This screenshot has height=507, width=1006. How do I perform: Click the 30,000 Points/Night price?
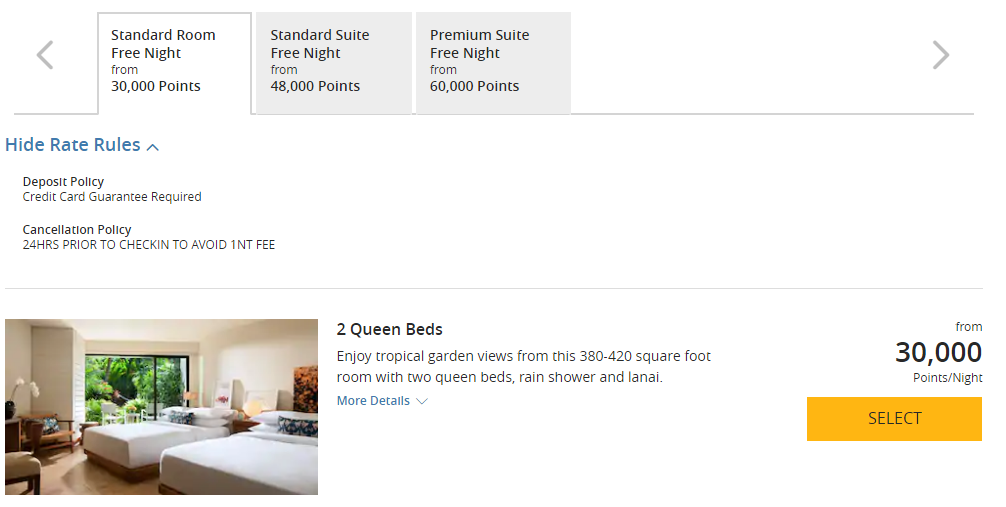point(939,353)
